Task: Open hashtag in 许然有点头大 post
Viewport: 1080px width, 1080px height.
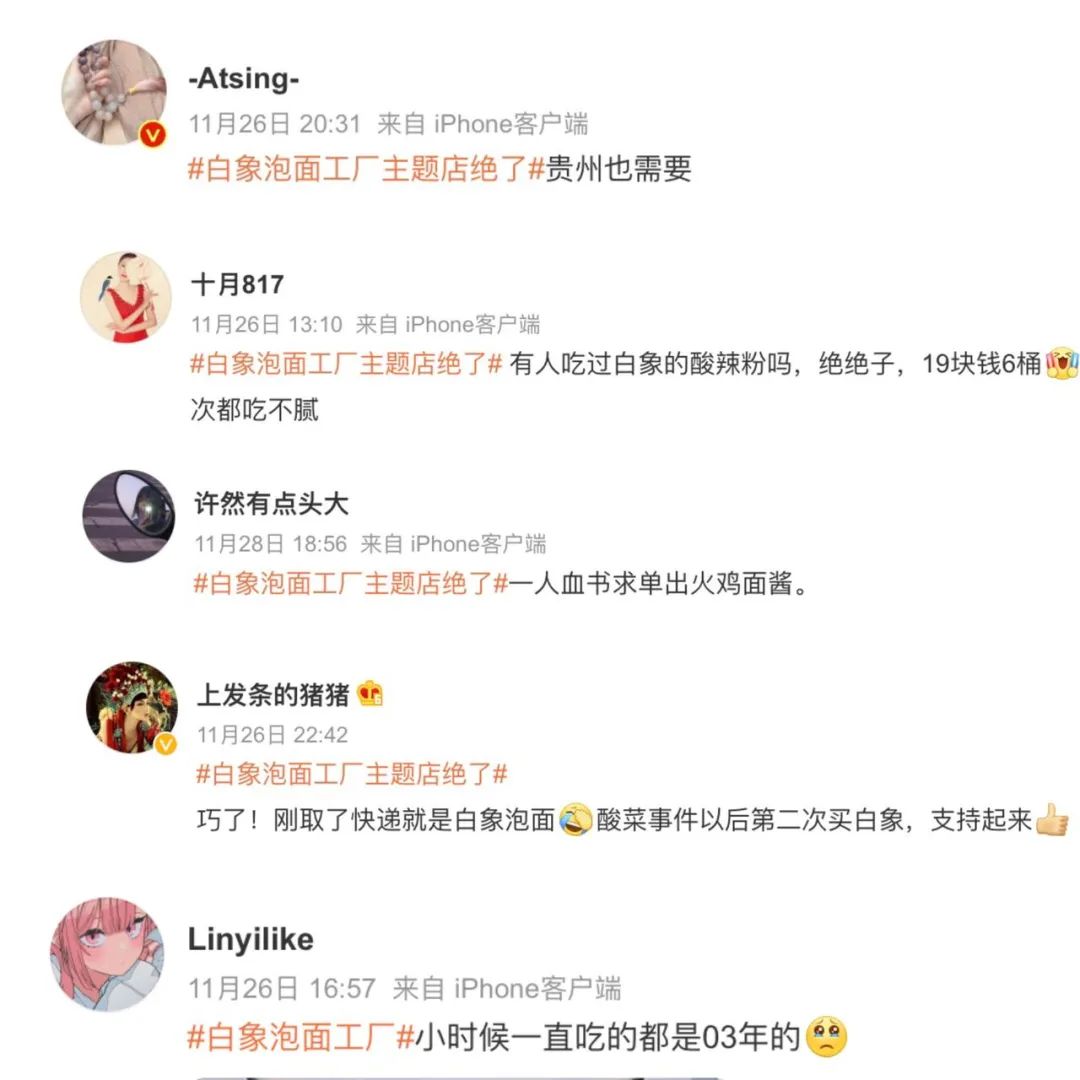Action: click(x=351, y=583)
